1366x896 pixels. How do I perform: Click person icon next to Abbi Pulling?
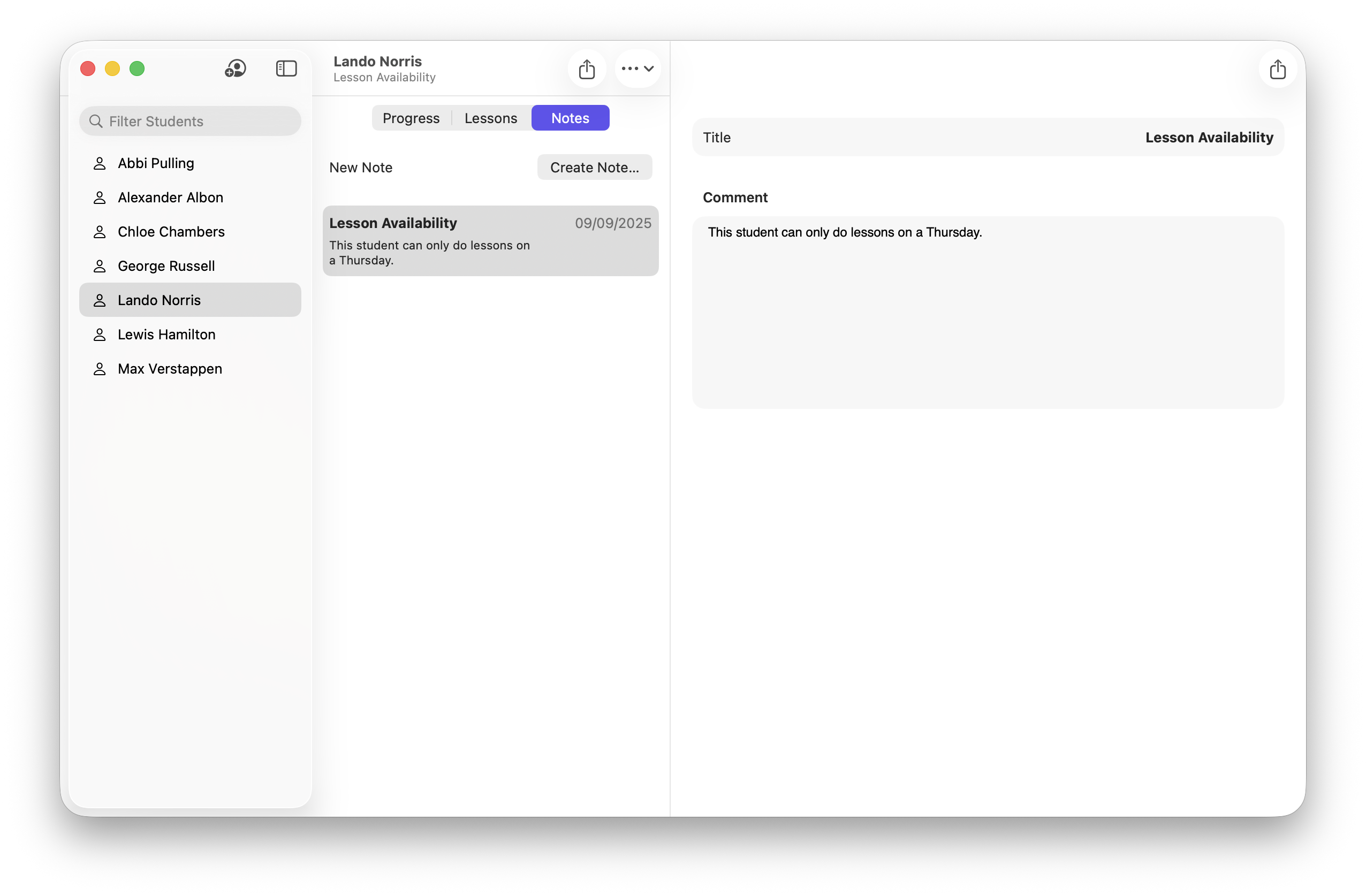[x=100, y=164]
